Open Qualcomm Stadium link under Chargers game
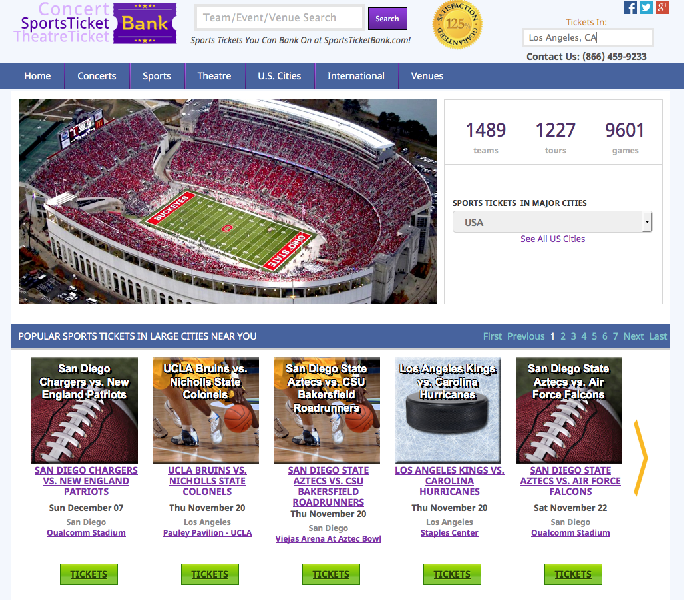The height and width of the screenshot is (600, 684). [86, 533]
